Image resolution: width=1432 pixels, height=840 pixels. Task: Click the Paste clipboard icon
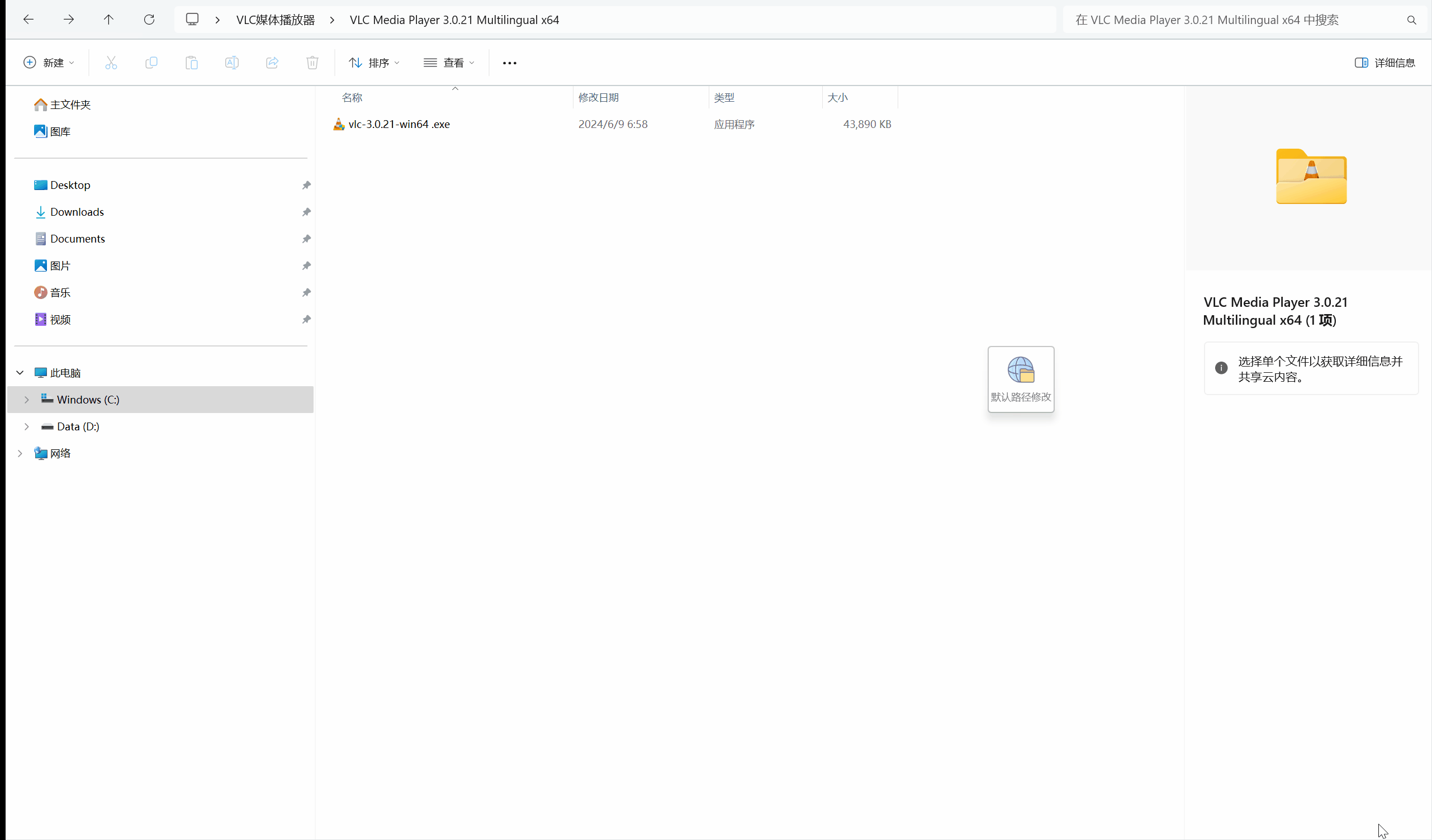tap(192, 63)
